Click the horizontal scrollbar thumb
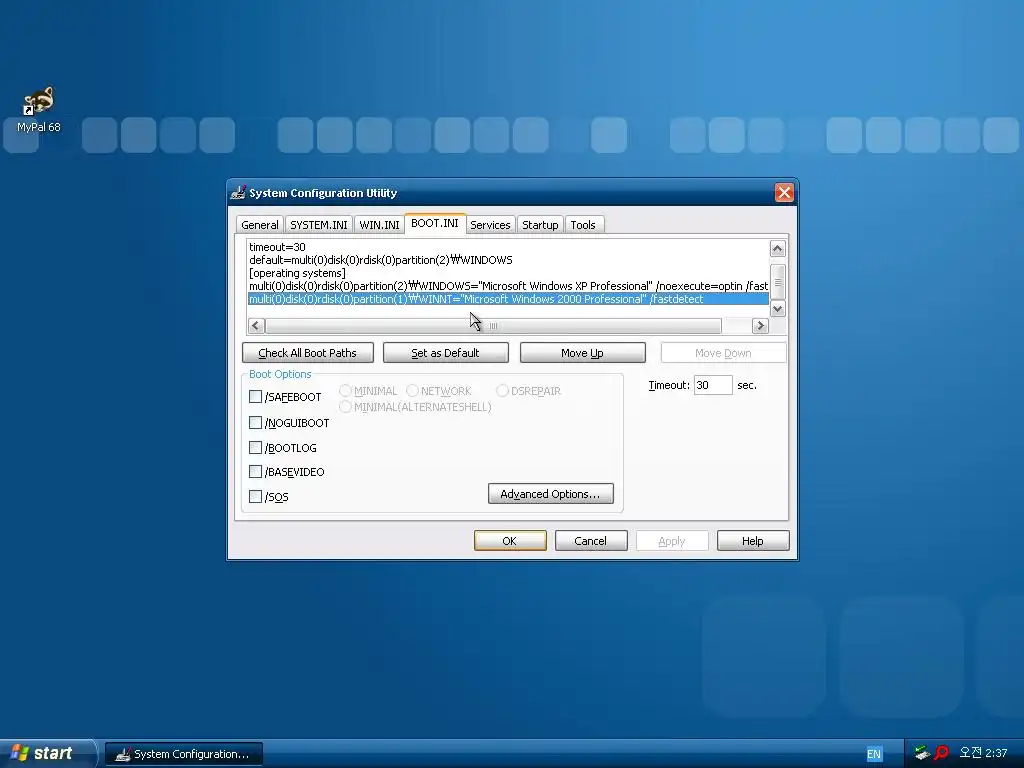The width and height of the screenshot is (1024, 768). point(494,325)
